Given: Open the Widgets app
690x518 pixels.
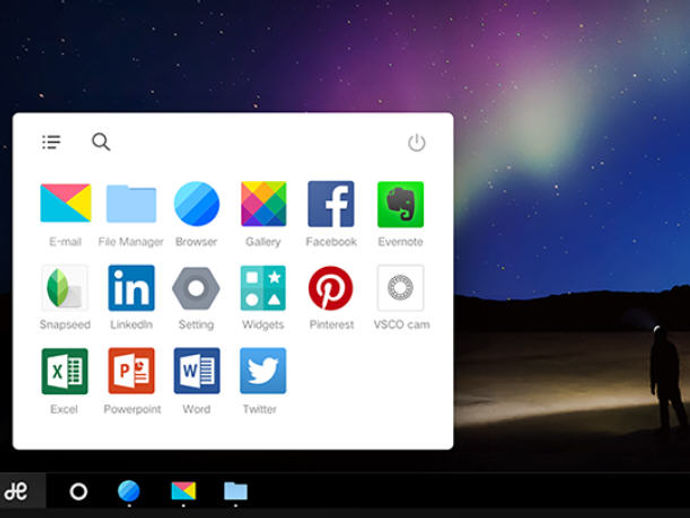Looking at the screenshot, I should [263, 288].
